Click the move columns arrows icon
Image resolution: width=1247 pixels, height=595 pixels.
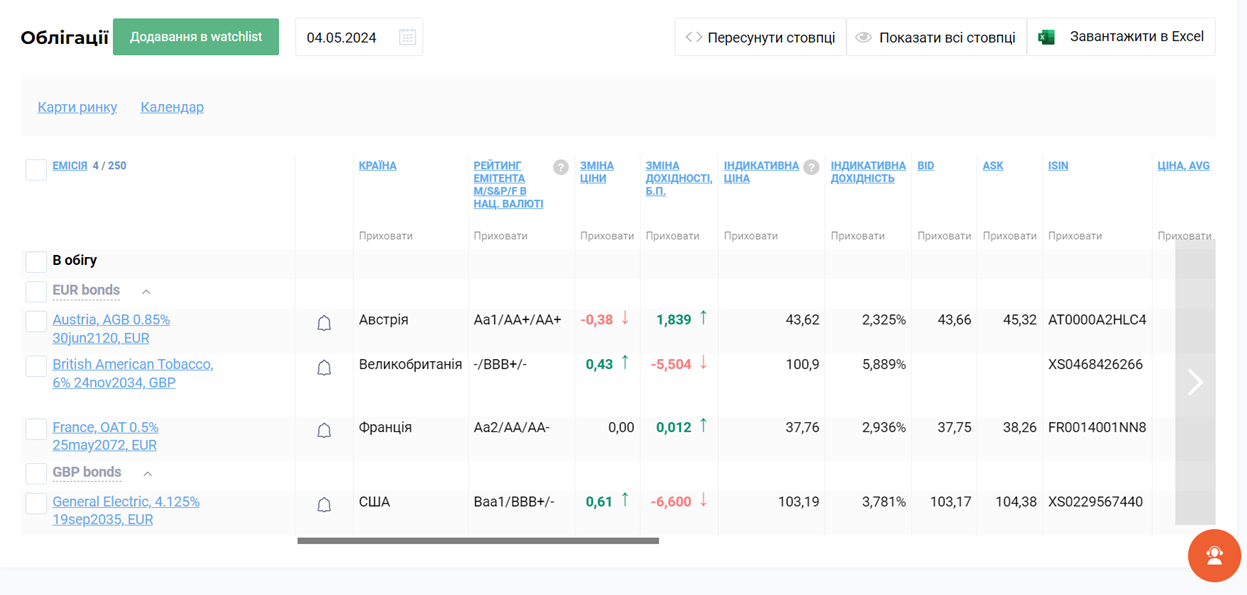[x=693, y=36]
